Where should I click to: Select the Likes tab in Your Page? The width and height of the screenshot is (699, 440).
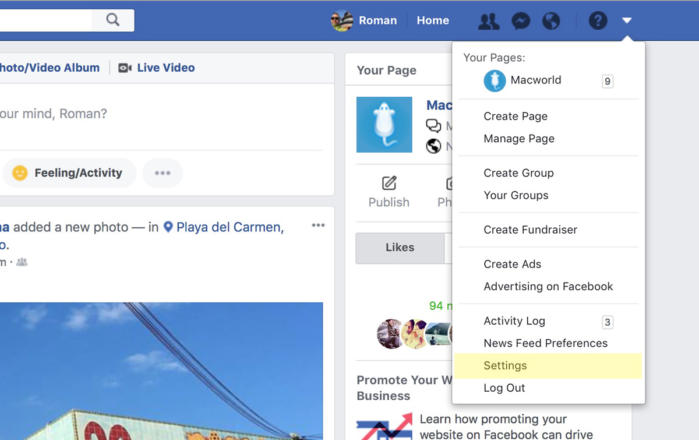(x=400, y=248)
